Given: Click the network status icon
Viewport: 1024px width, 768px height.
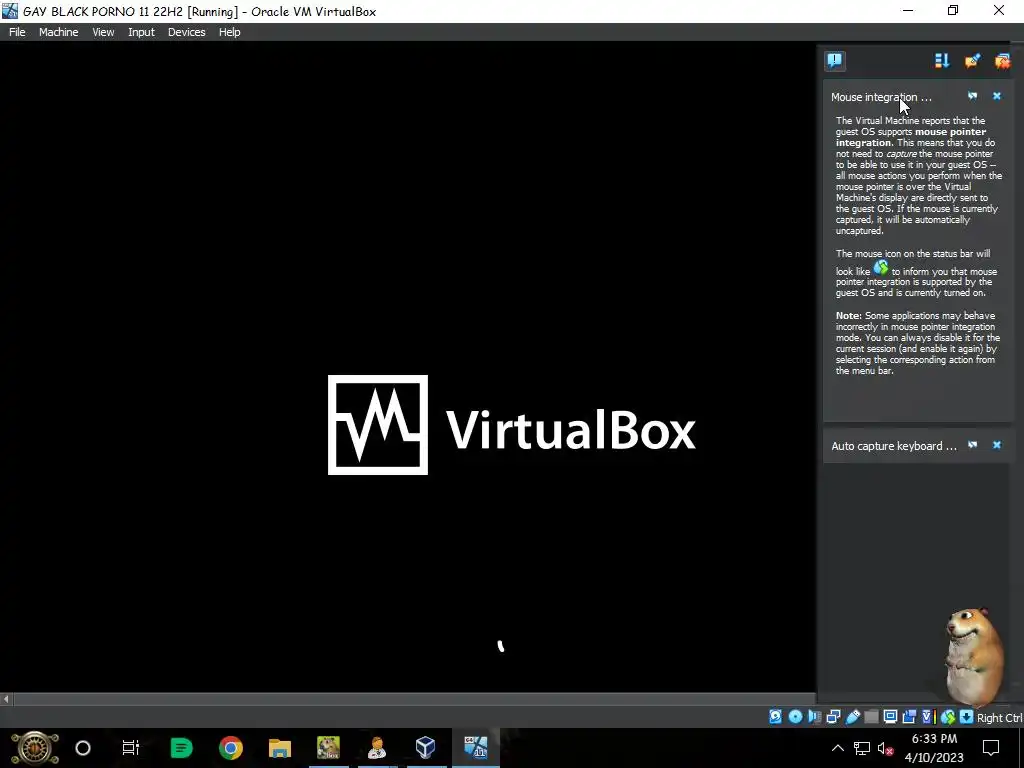Looking at the screenshot, I should point(833,716).
